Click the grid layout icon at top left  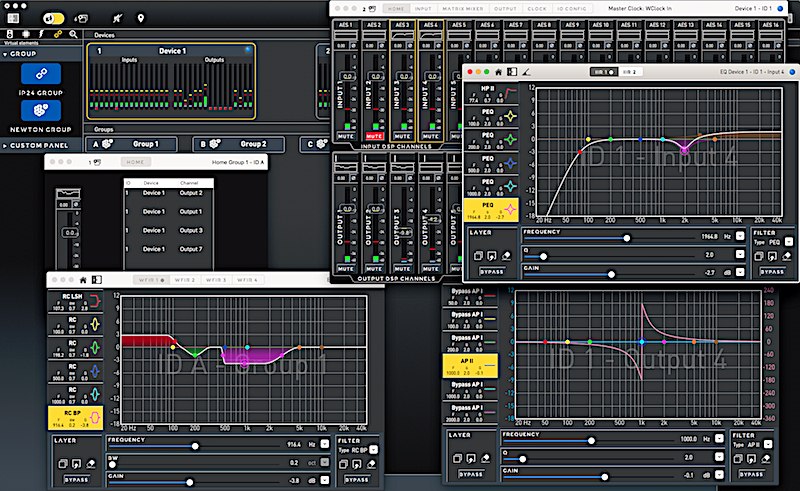[13, 18]
